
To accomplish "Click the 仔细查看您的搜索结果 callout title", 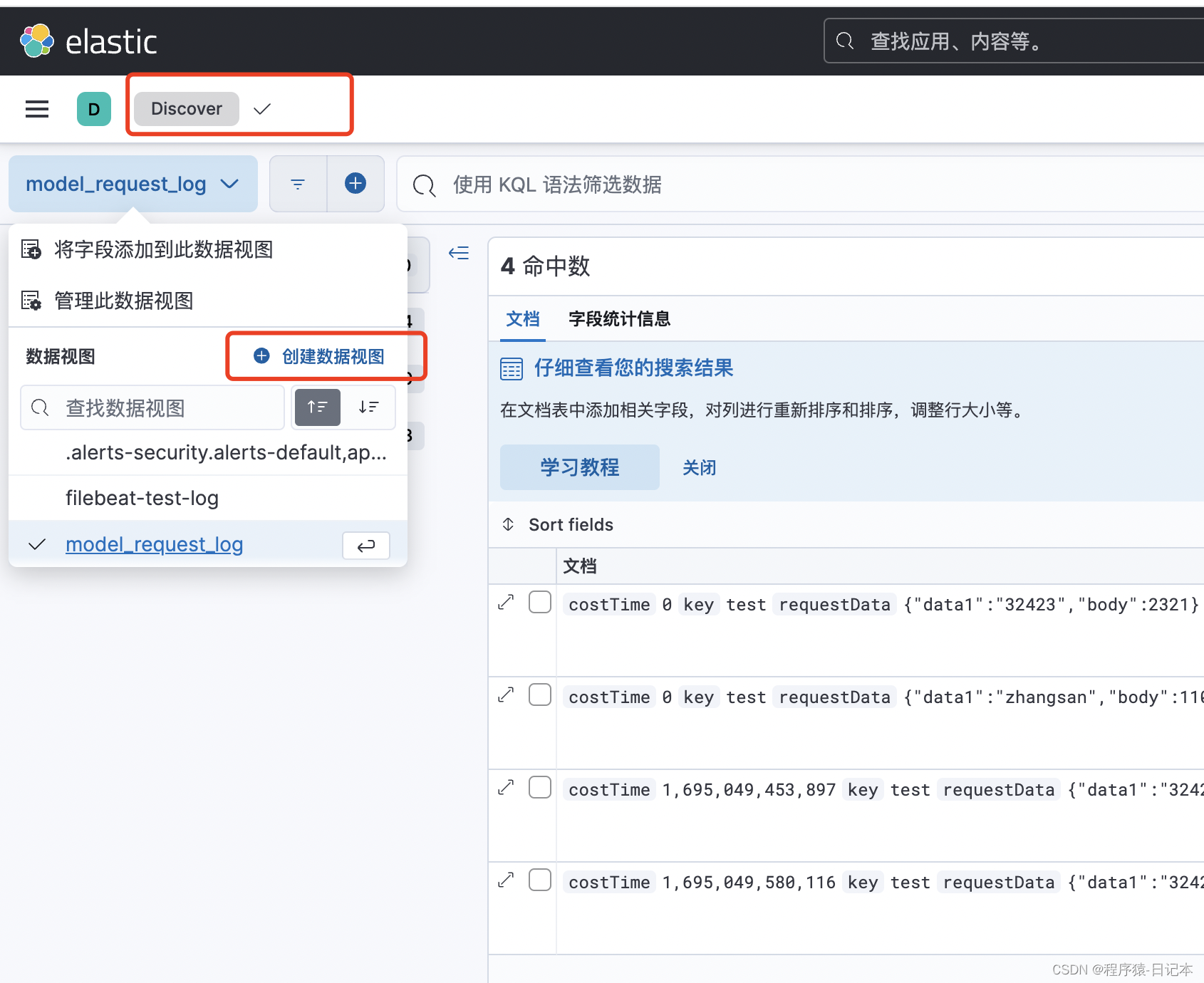I will coord(634,368).
